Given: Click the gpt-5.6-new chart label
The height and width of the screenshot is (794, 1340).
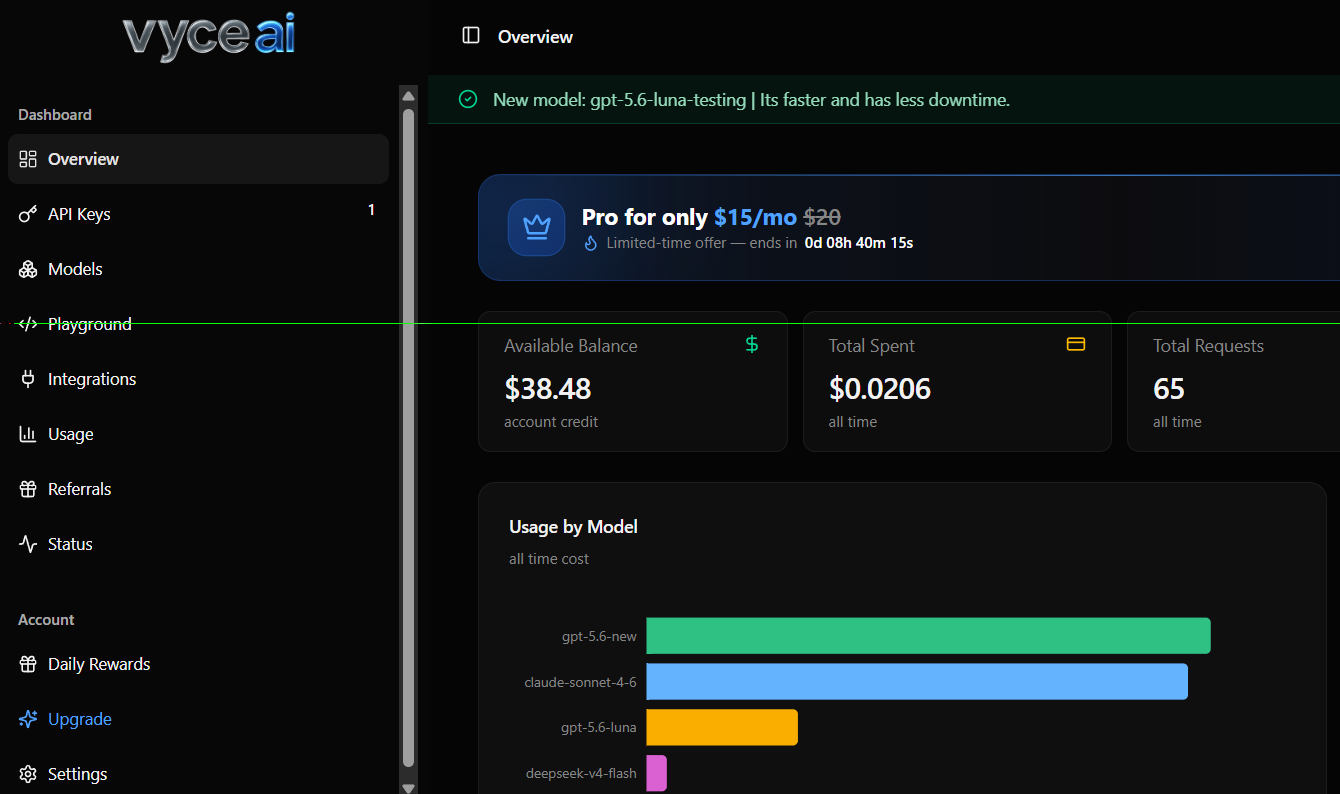Looking at the screenshot, I should click(x=599, y=636).
